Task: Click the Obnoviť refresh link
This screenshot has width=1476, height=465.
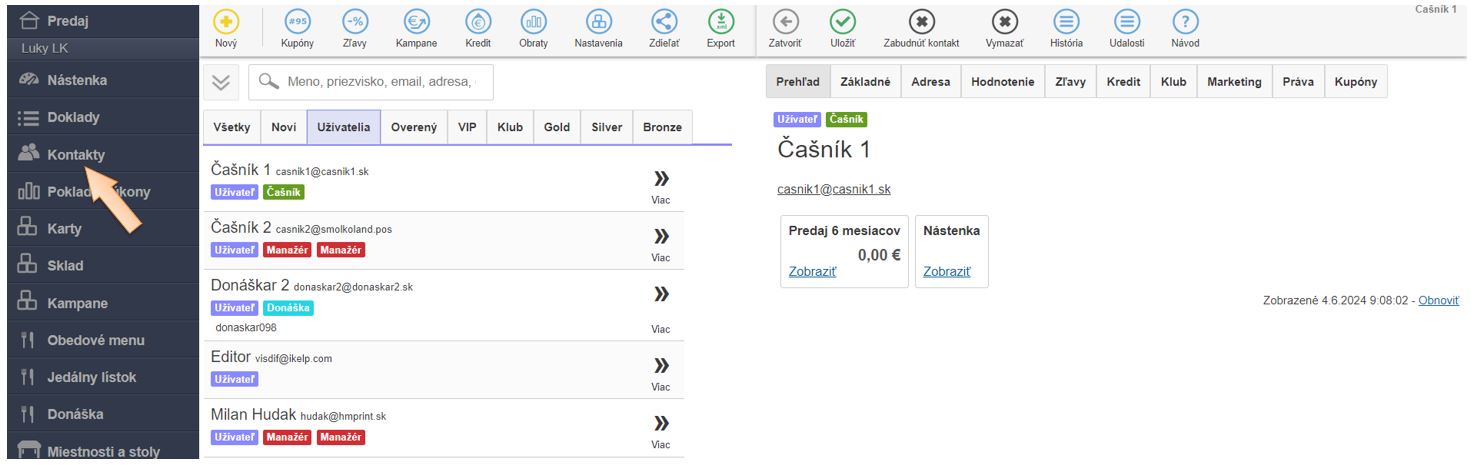Action: (x=1438, y=300)
